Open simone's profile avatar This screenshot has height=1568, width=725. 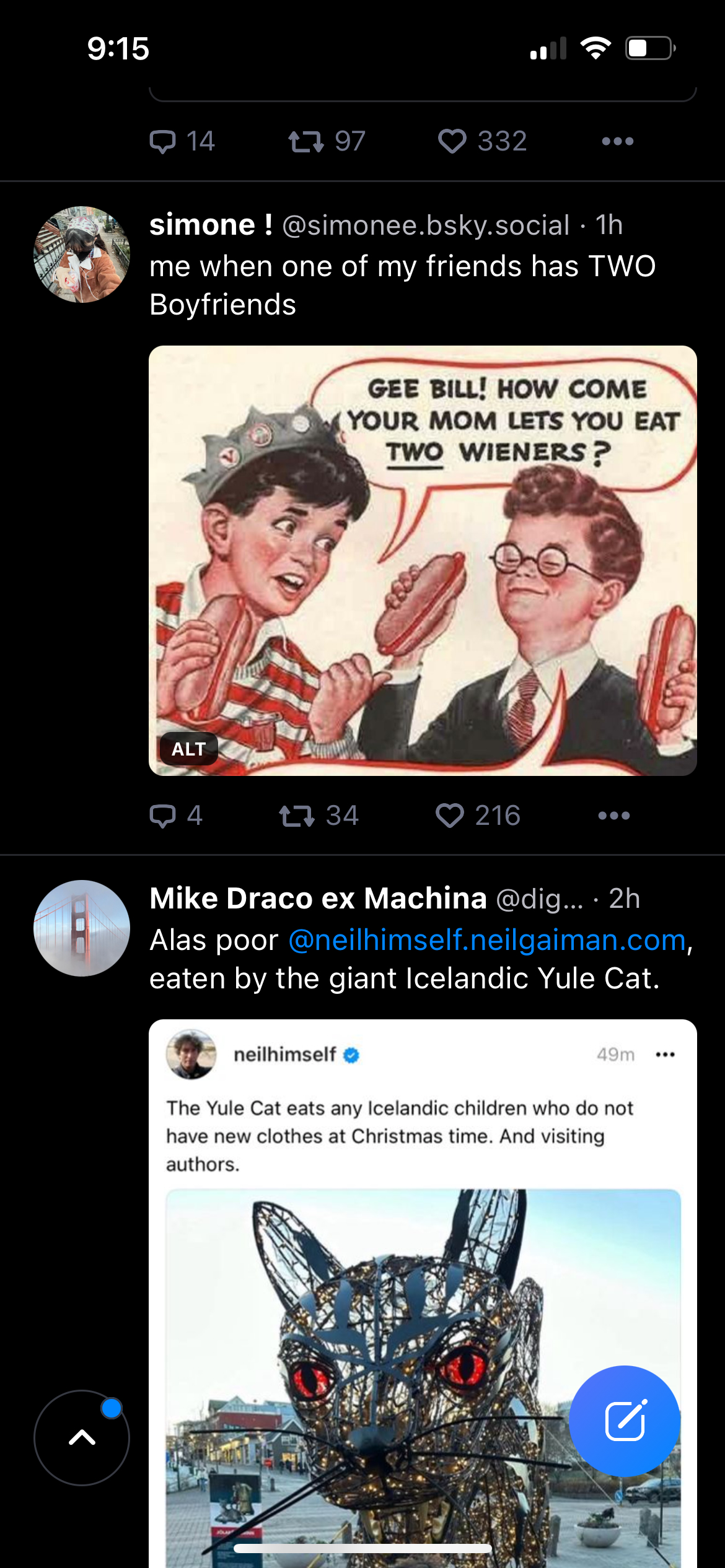tap(82, 255)
